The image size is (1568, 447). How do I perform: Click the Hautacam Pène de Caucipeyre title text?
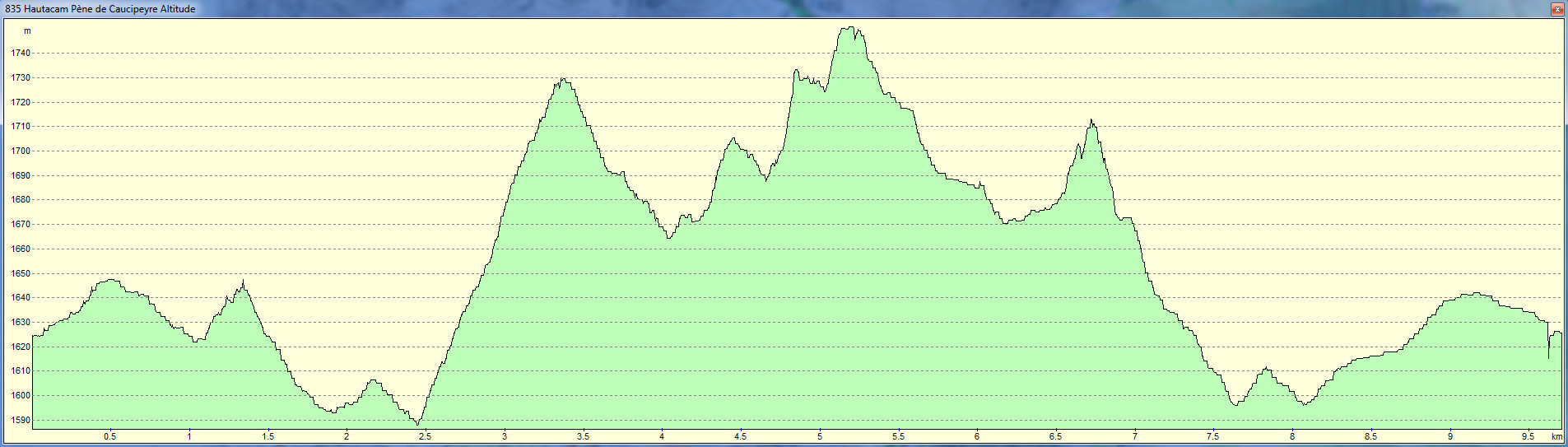tap(100, 9)
